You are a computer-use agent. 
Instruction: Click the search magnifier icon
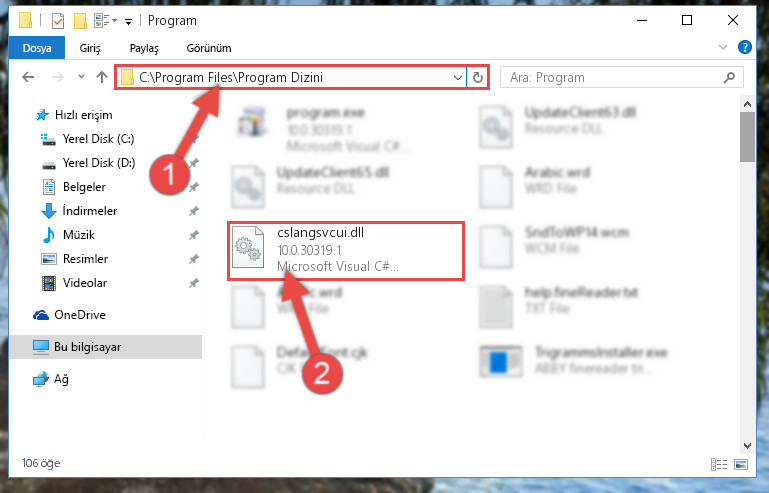[x=729, y=78]
